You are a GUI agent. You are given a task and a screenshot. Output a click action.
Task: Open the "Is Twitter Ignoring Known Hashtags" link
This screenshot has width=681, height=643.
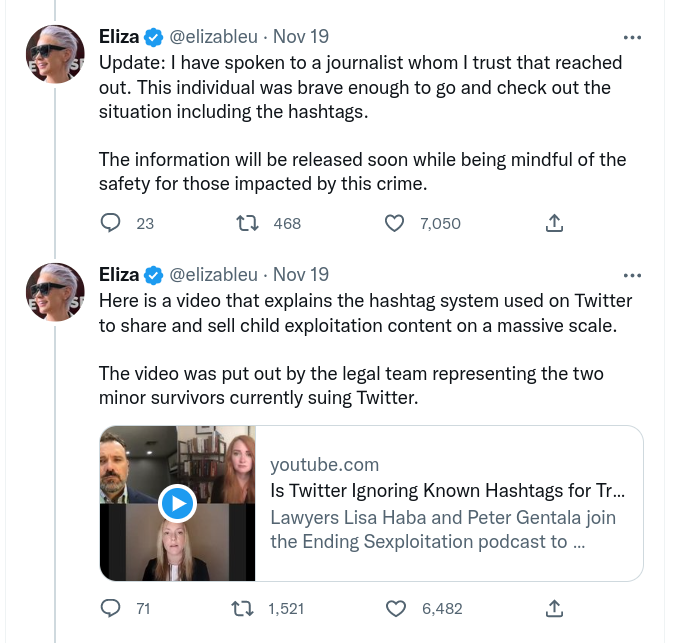click(x=448, y=491)
